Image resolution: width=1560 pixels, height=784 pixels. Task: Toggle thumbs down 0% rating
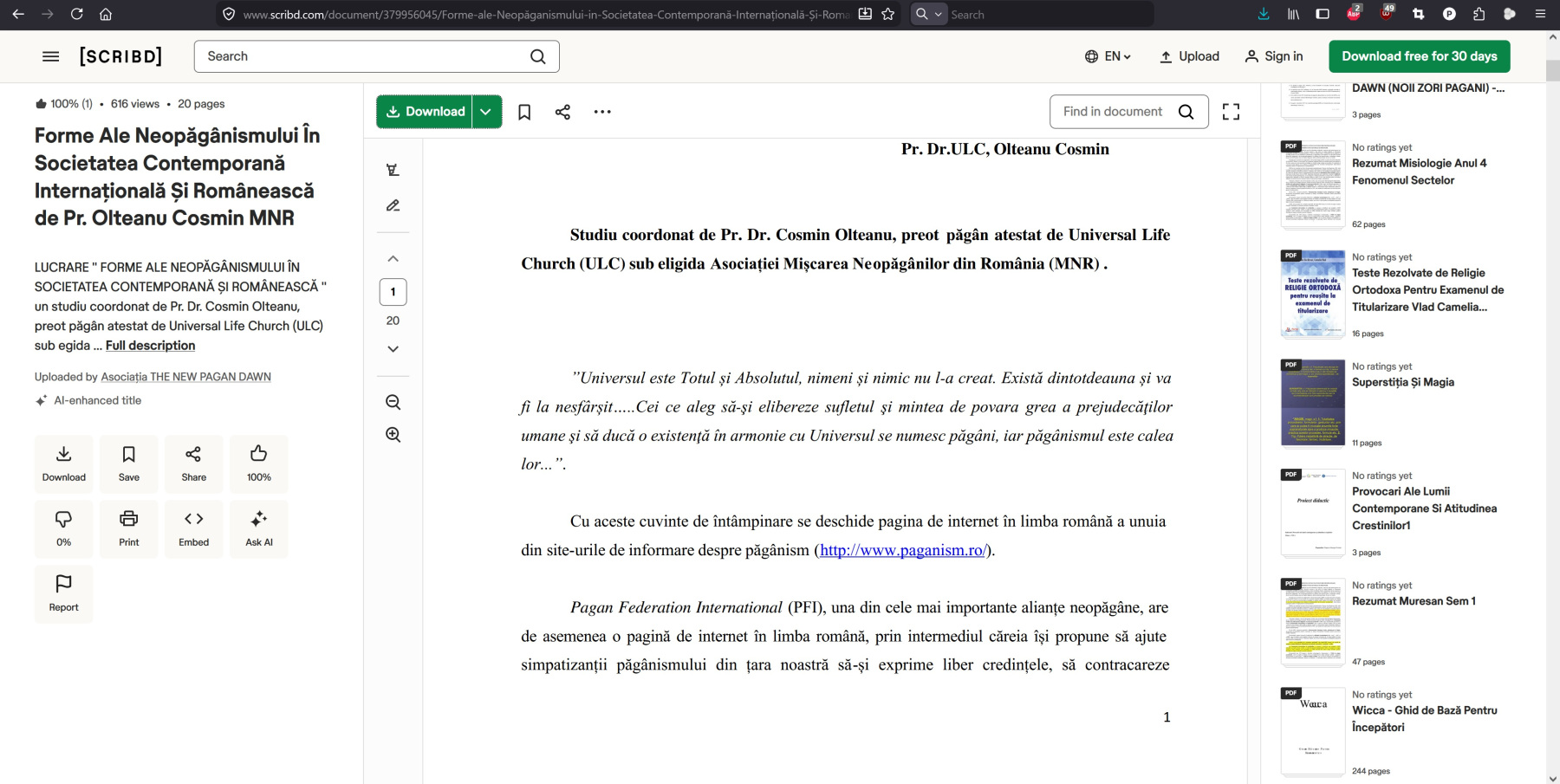63,528
